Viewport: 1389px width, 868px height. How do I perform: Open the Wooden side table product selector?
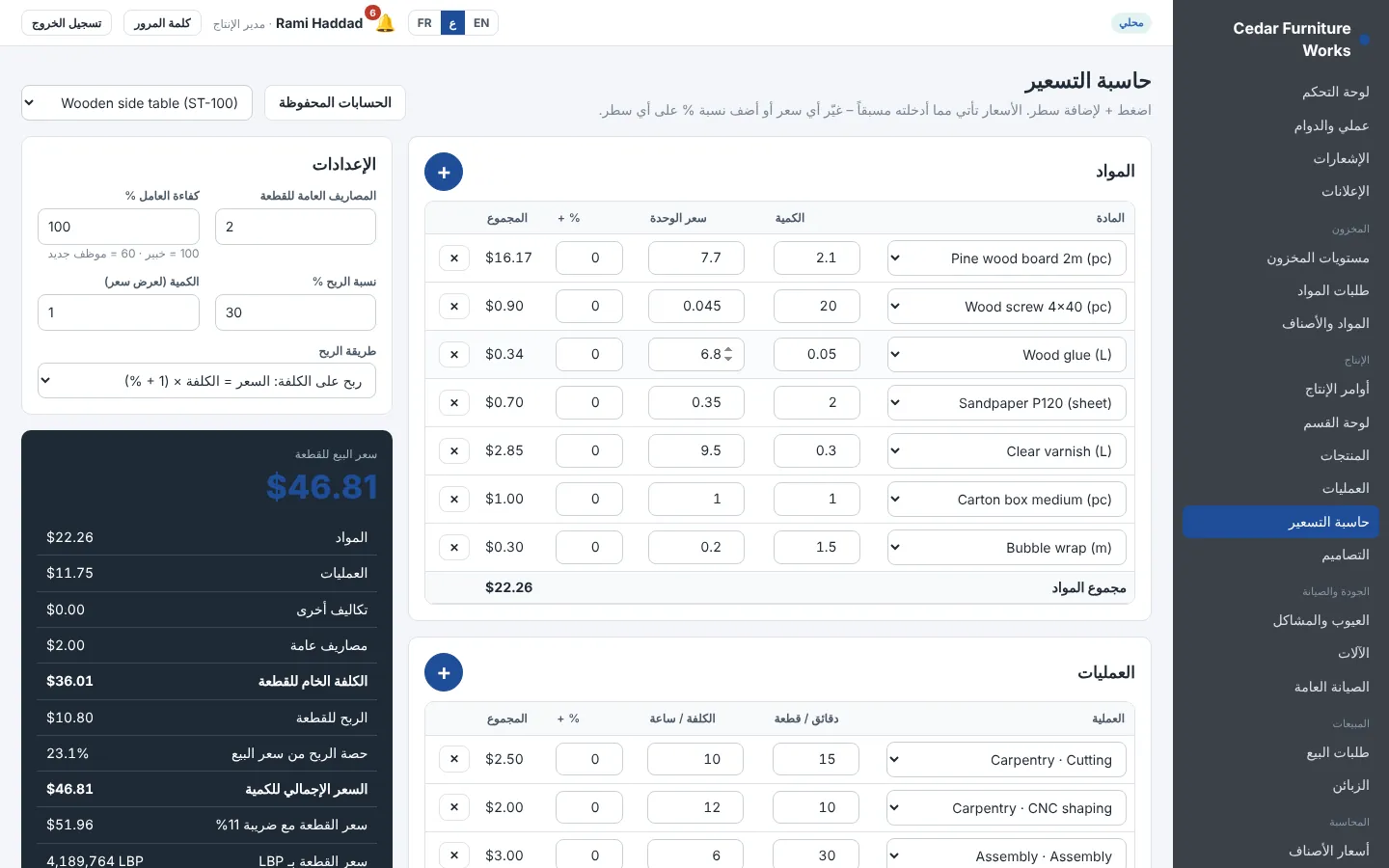coord(137,103)
